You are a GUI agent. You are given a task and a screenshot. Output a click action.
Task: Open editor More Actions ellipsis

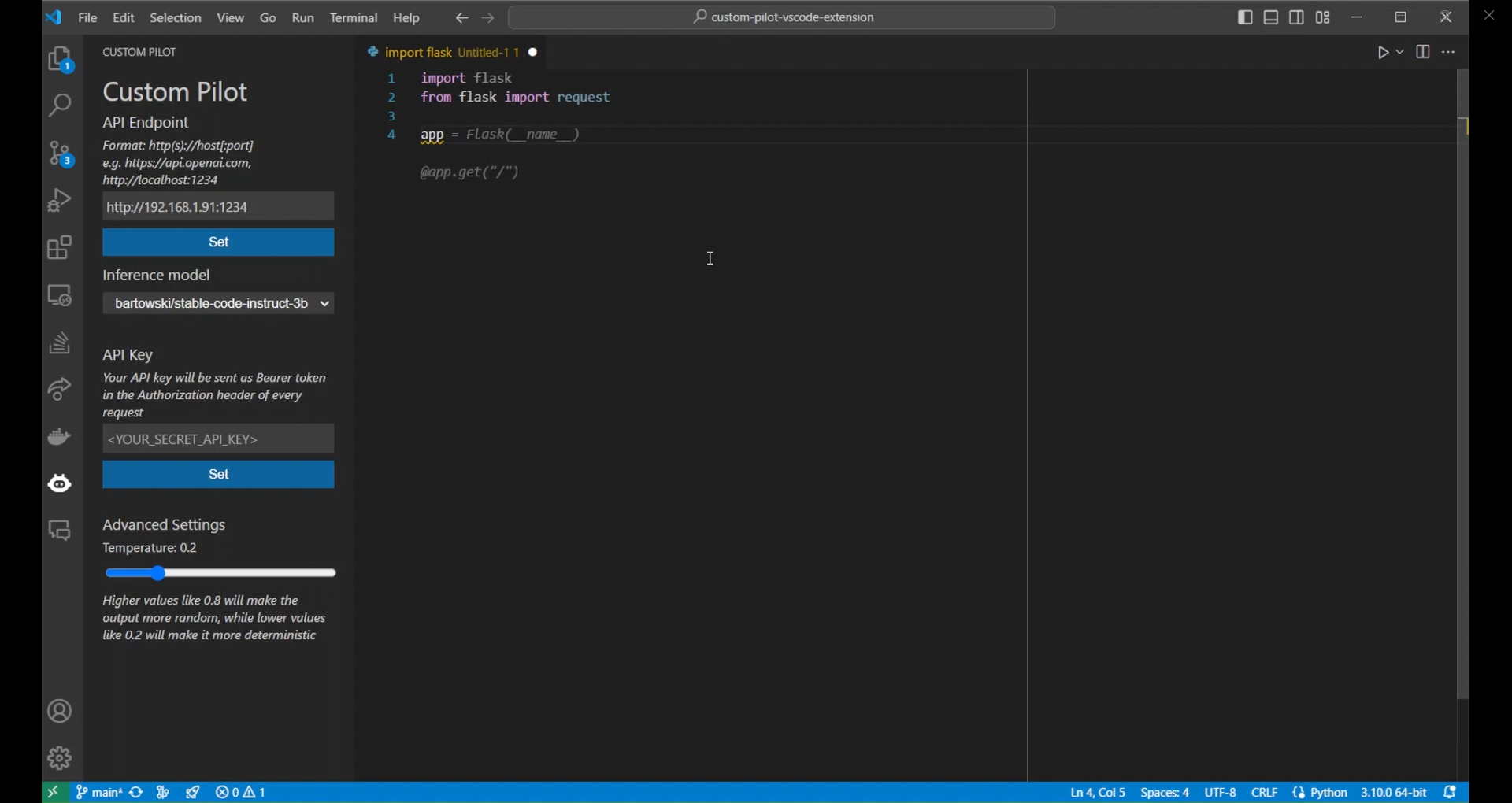(1450, 53)
